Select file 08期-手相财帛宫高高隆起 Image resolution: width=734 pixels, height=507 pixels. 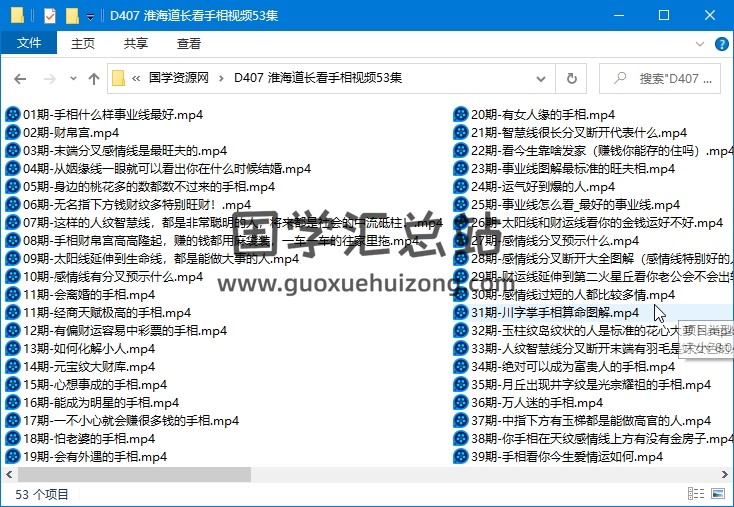(x=212, y=241)
